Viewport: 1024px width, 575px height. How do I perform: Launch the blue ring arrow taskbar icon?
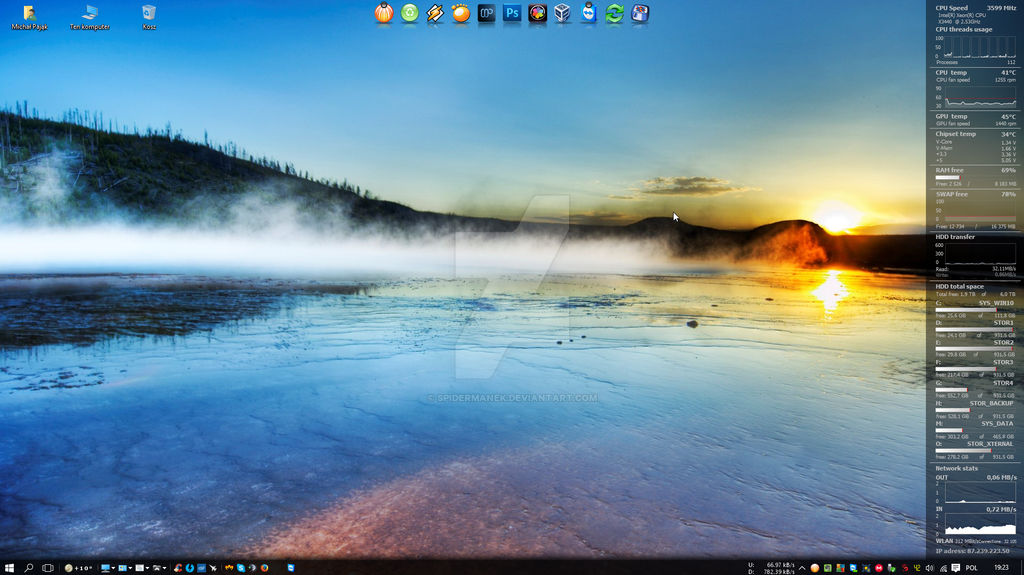[190, 568]
